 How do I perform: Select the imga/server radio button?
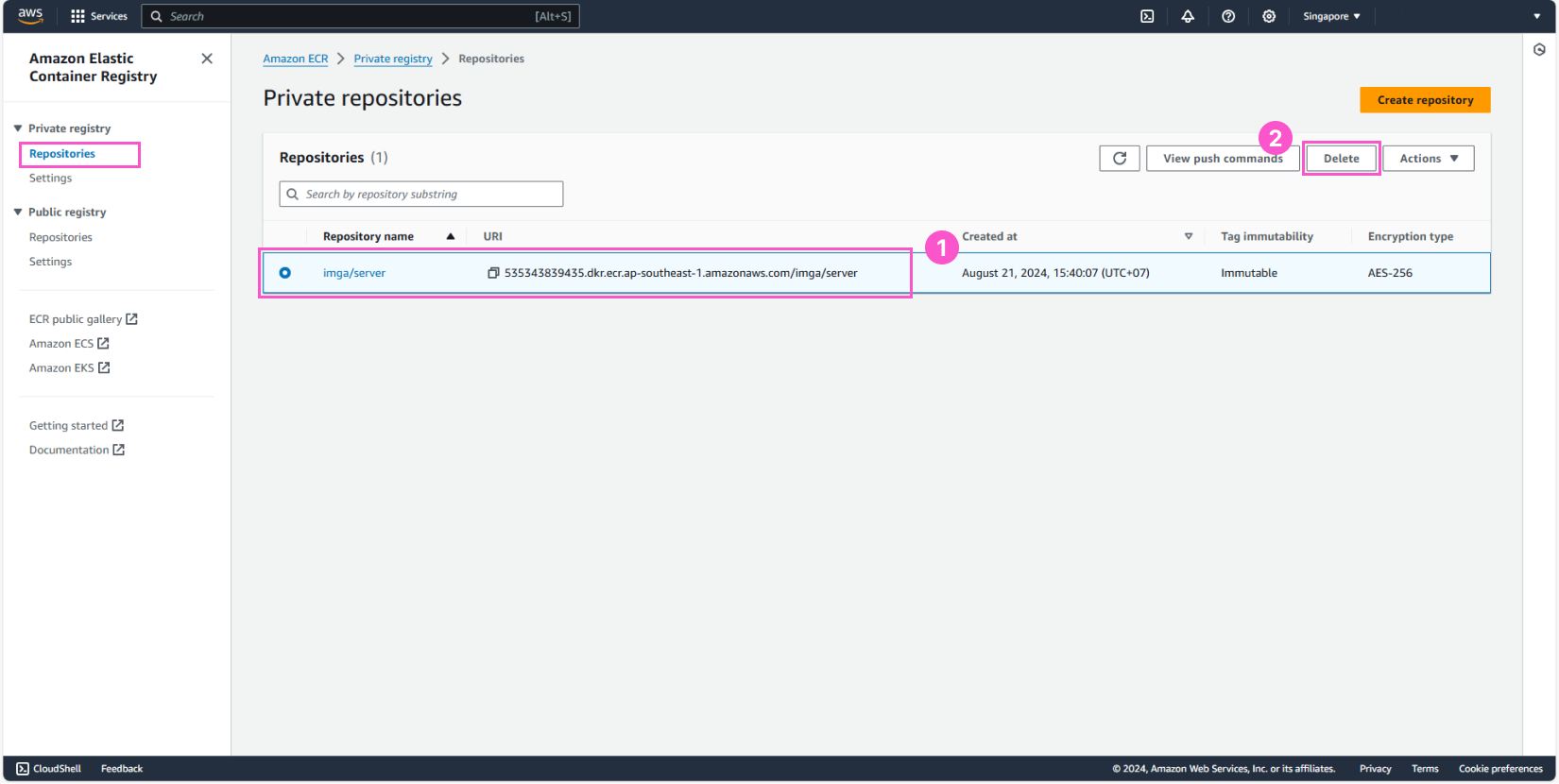coord(284,273)
